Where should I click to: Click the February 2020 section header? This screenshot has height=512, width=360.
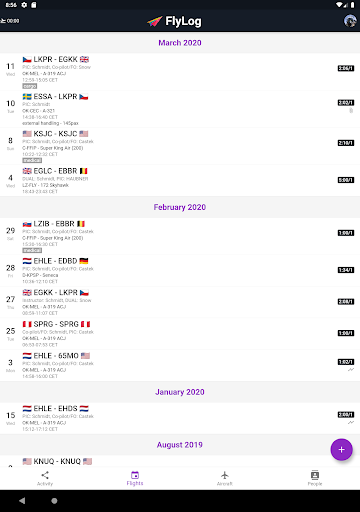tap(180, 207)
